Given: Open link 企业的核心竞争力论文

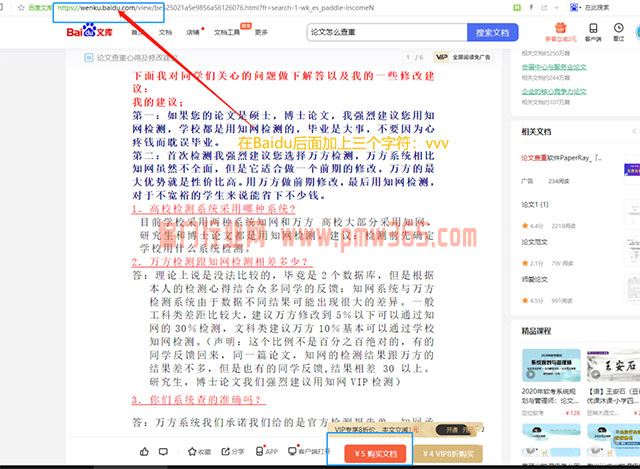Looking at the screenshot, I should [x=554, y=91].
